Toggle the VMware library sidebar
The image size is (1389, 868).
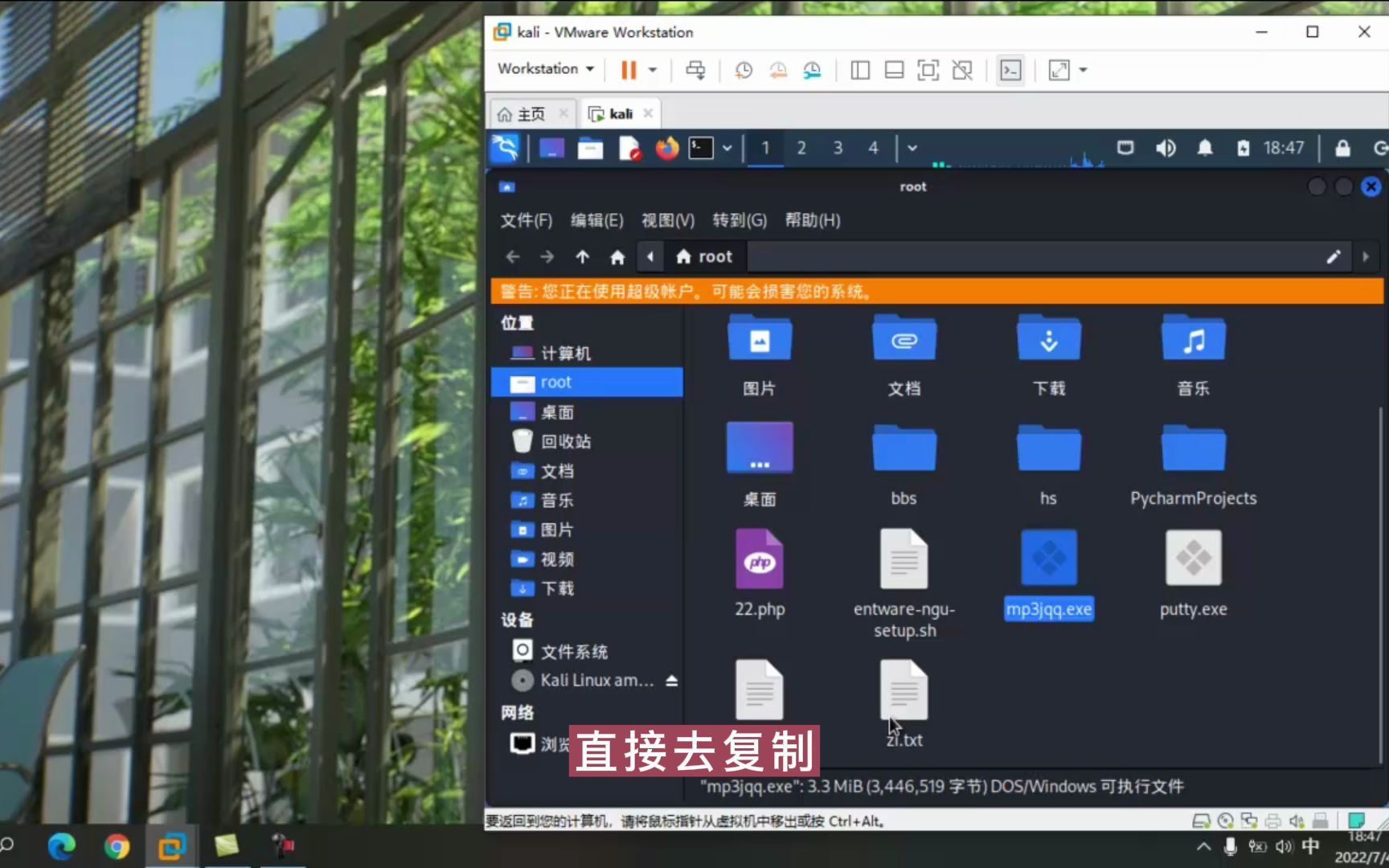[859, 70]
